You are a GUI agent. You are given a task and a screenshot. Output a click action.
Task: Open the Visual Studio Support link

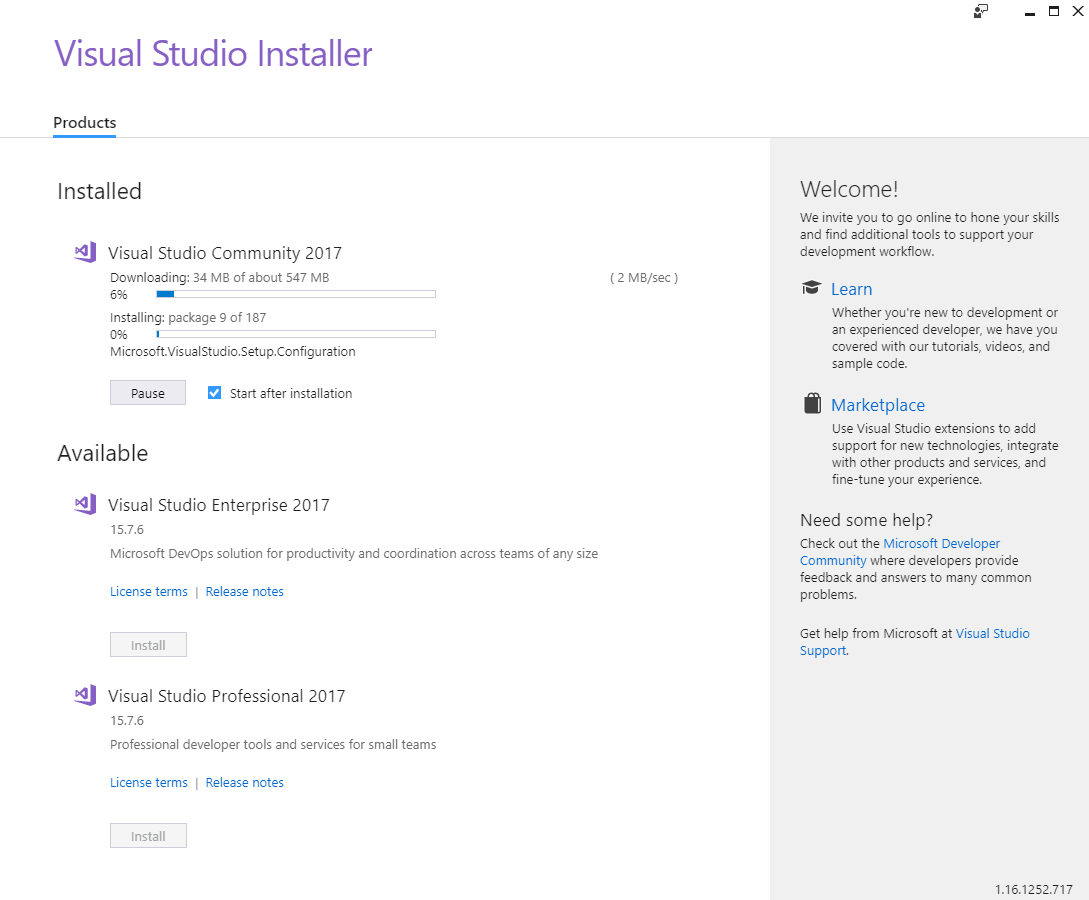click(992, 634)
